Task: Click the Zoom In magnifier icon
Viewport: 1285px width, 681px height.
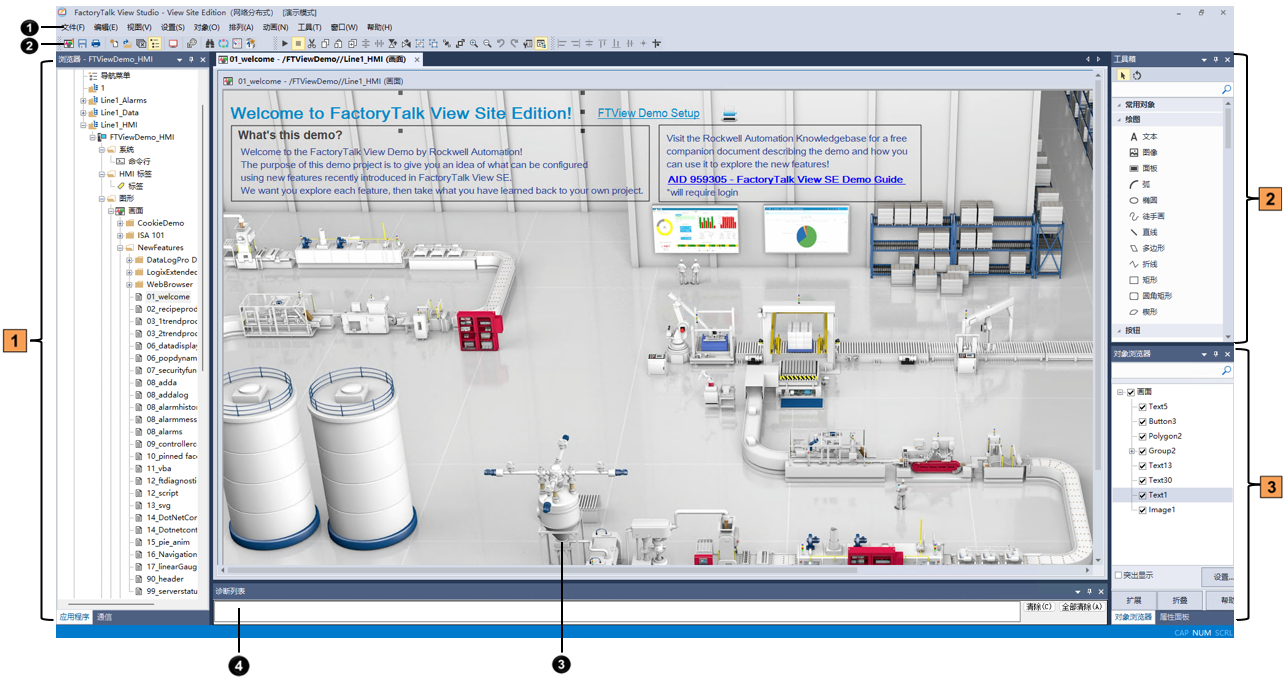Action: click(x=474, y=44)
